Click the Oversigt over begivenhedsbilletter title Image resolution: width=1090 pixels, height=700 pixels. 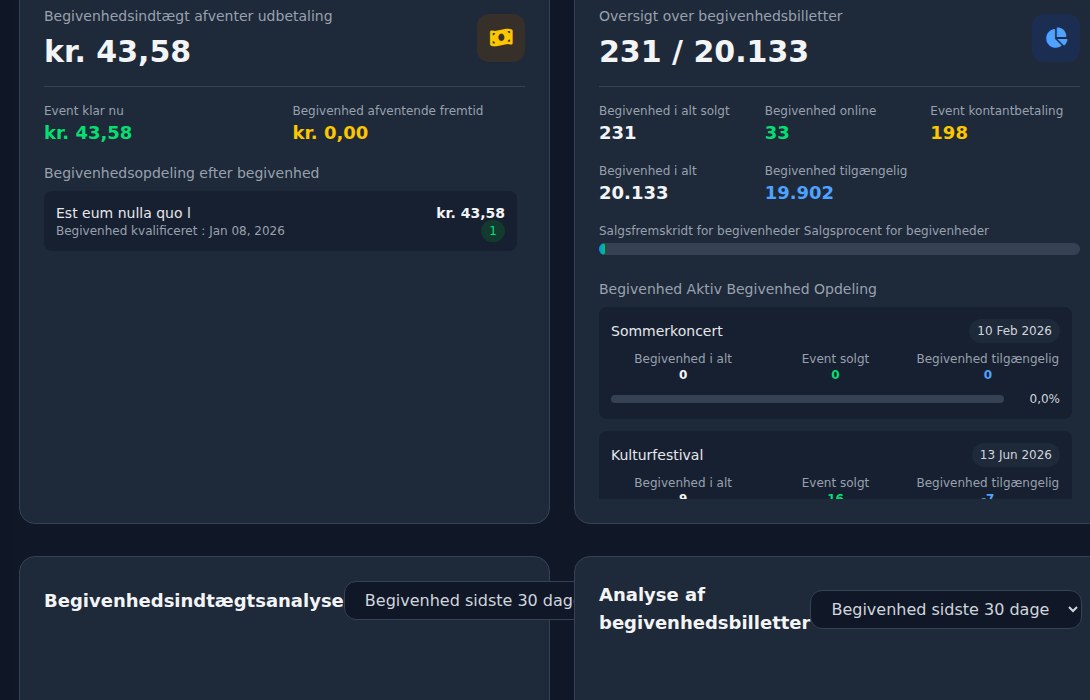point(720,16)
